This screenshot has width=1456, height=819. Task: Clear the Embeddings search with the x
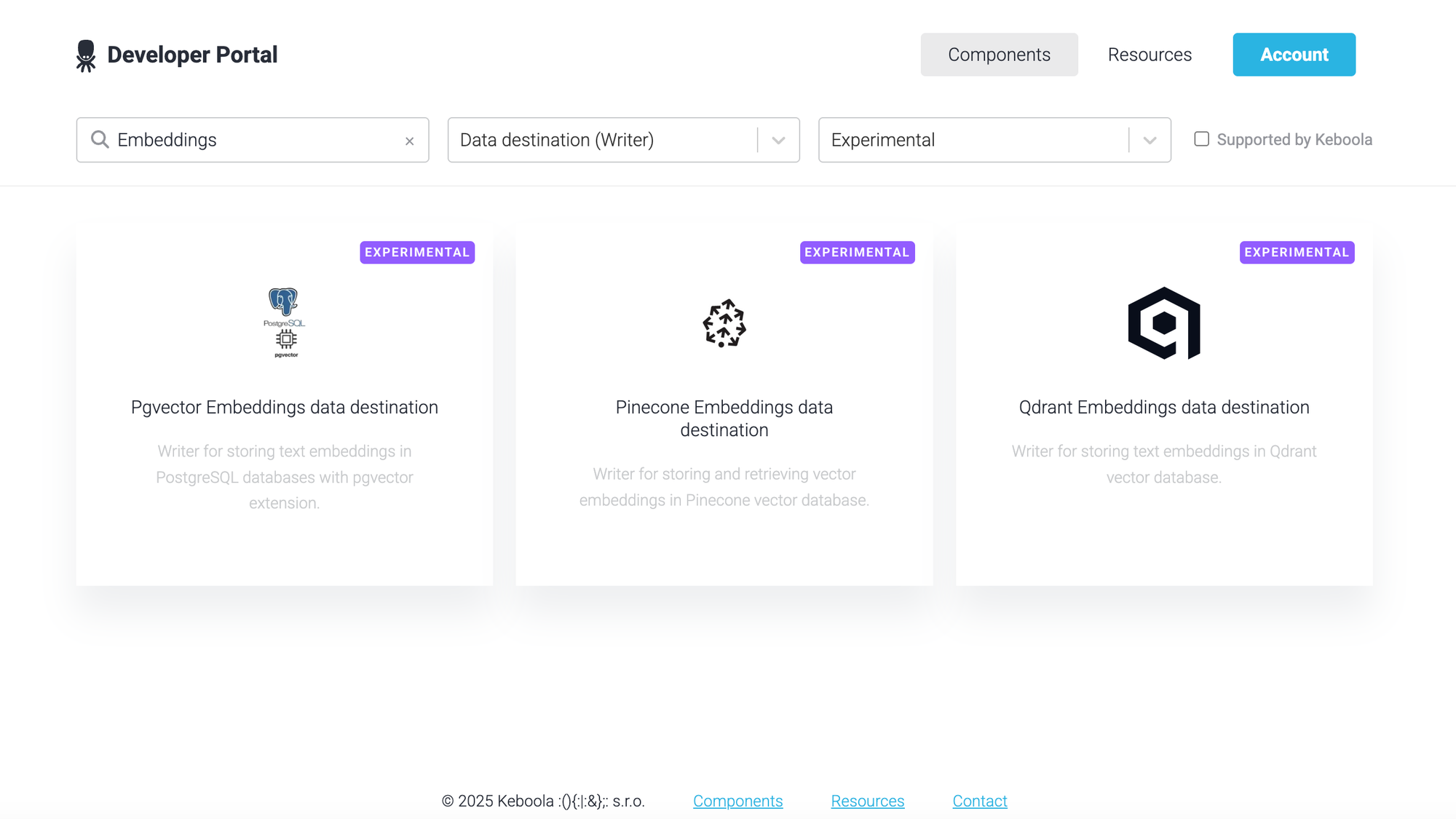[410, 141]
